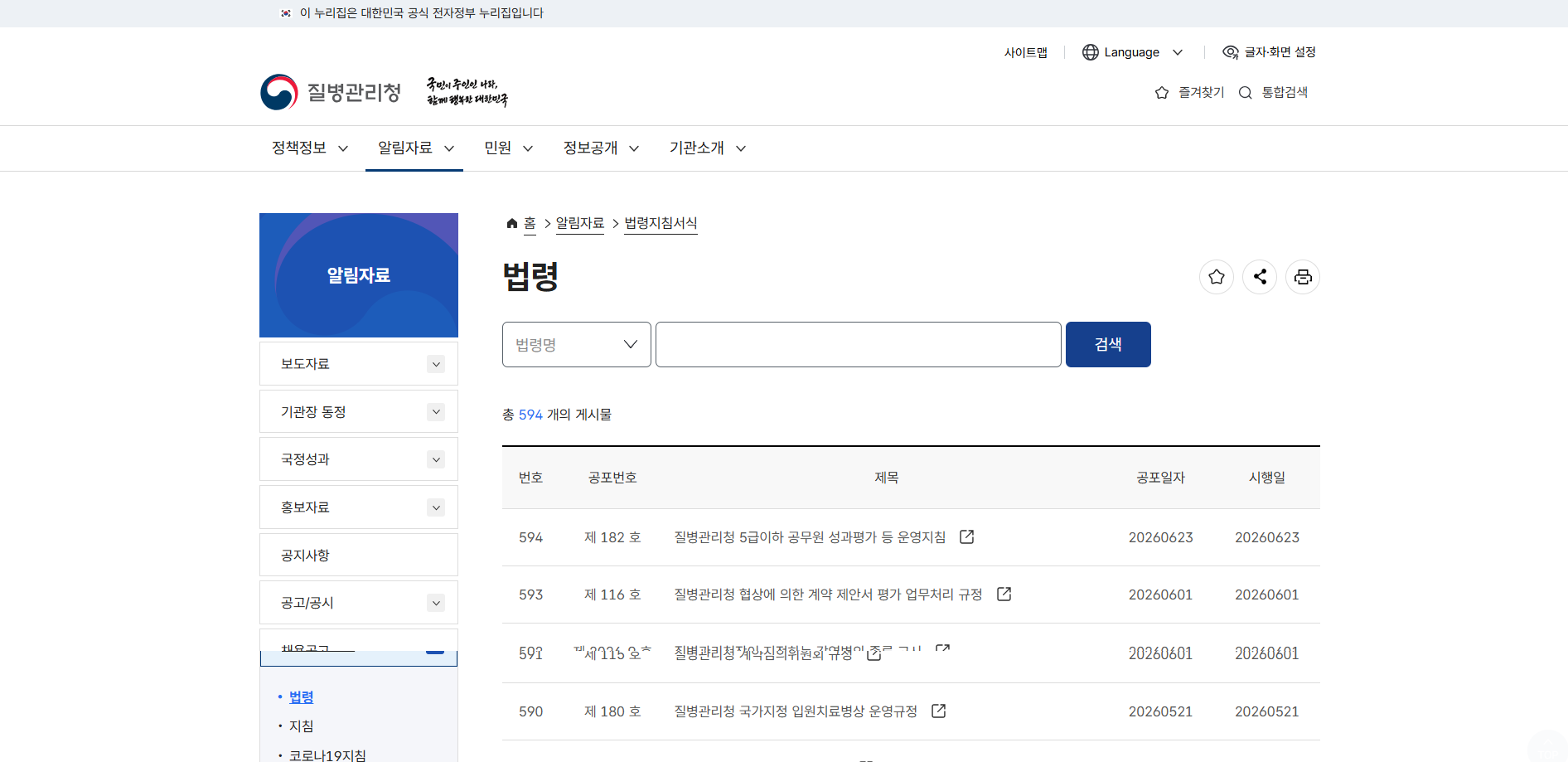Open the 알림자료 menu
This screenshot has width=1568, height=762.
pos(415,148)
